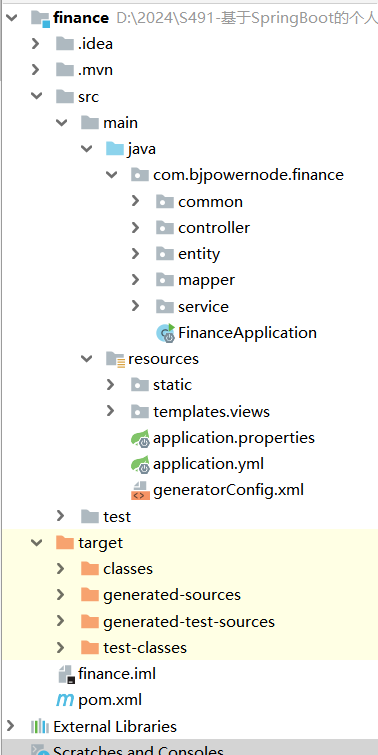Expand the static folder chevron

pos(110,384)
